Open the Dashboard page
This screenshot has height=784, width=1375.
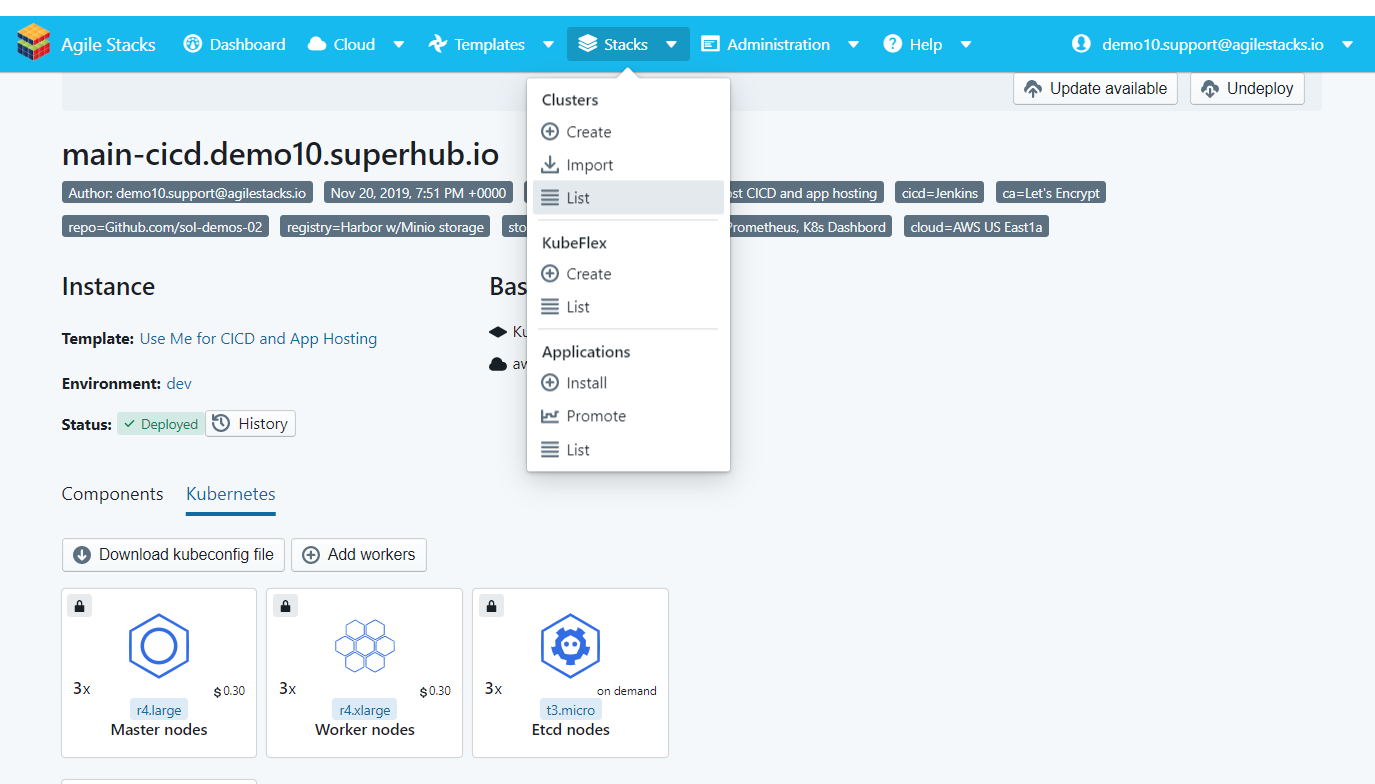tap(235, 44)
